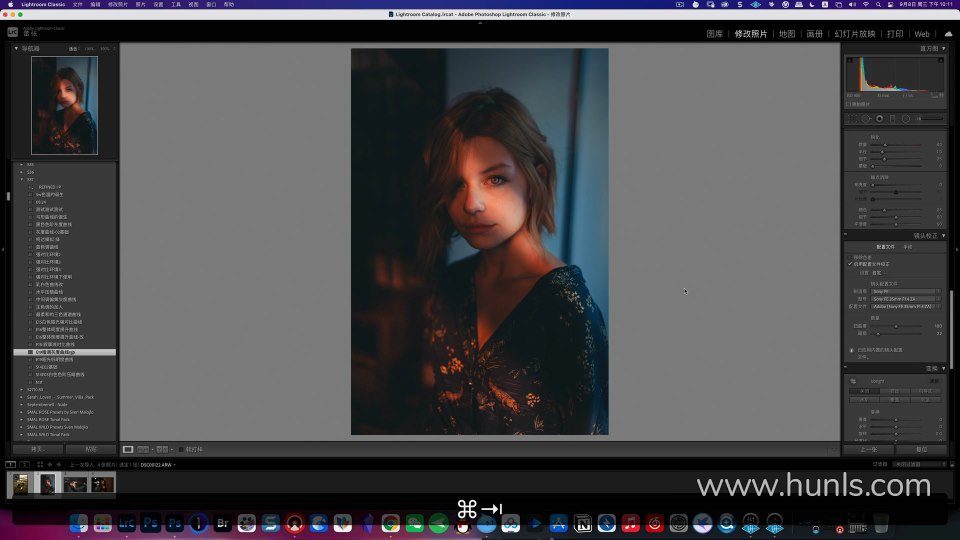960x540 pixels.
Task: Select the first filmstrip thumbnail
Action: [x=21, y=484]
